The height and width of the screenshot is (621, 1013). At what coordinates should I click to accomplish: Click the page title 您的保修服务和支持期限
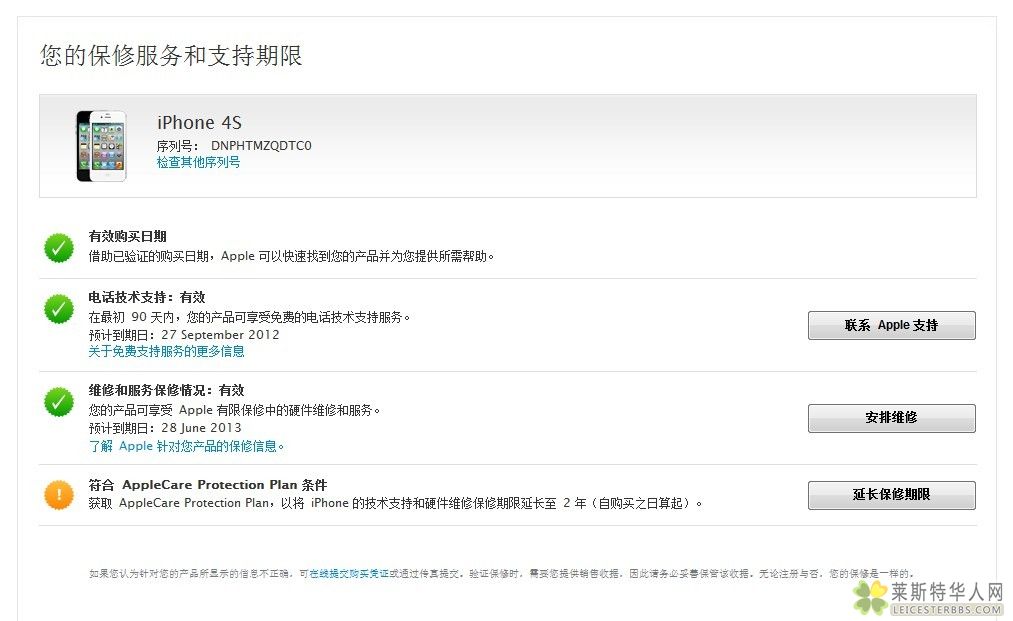[x=171, y=56]
